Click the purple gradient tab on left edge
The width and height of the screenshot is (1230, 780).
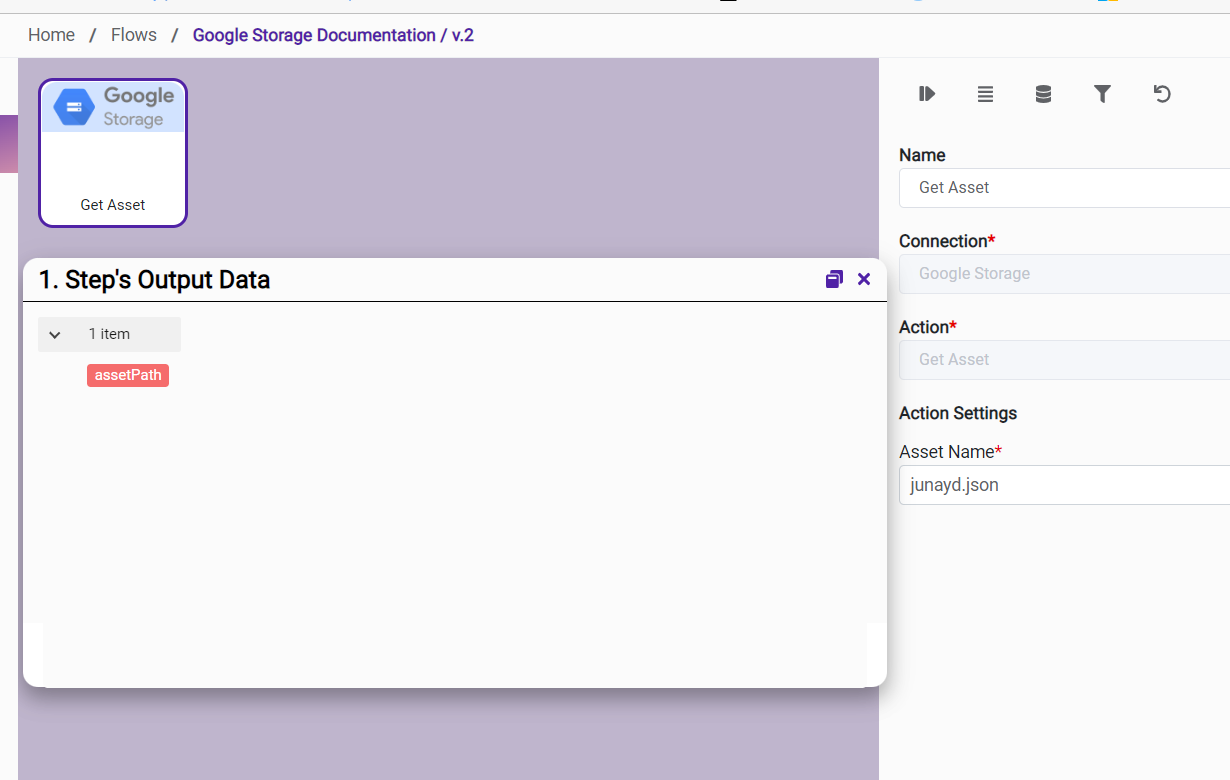pos(8,144)
